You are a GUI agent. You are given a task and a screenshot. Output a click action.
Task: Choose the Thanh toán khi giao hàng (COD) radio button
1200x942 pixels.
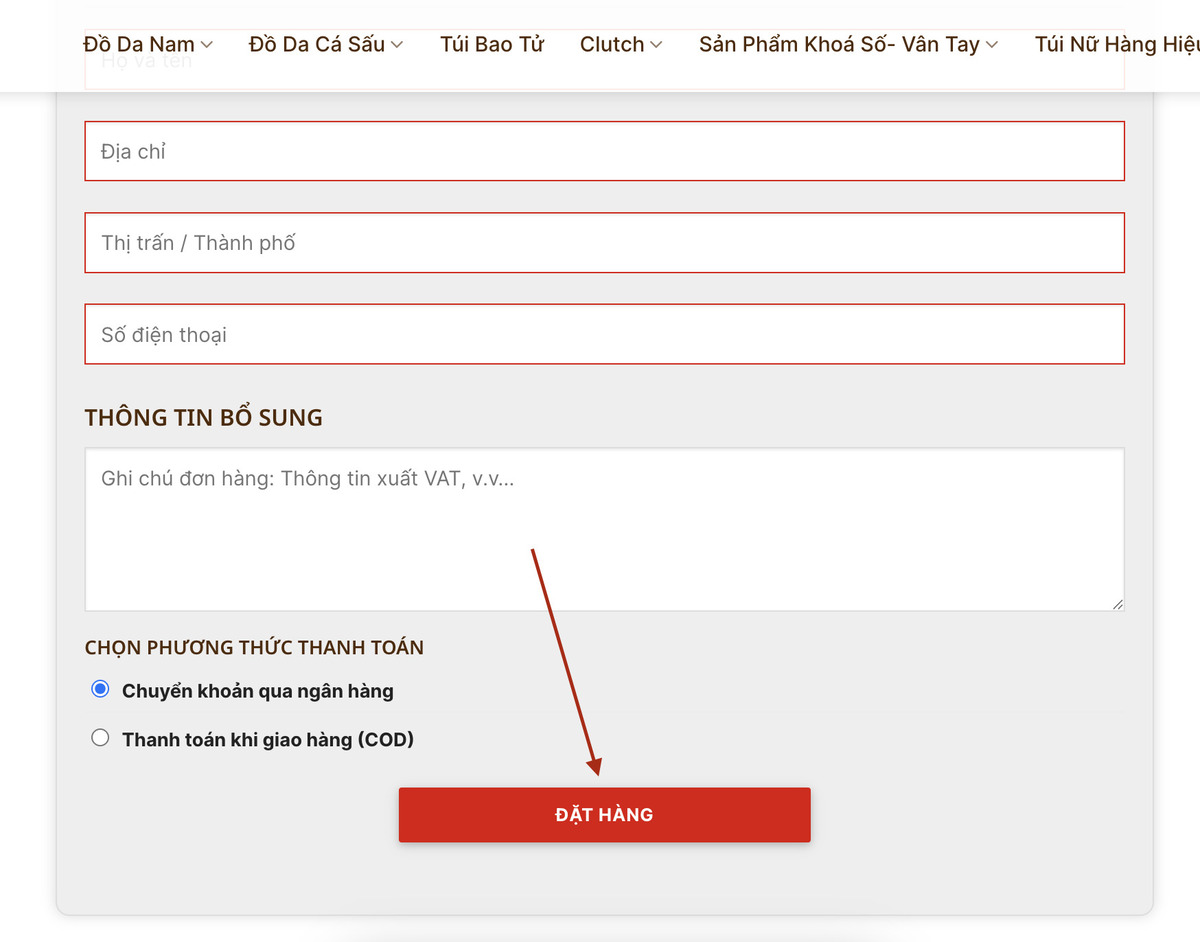(x=100, y=738)
